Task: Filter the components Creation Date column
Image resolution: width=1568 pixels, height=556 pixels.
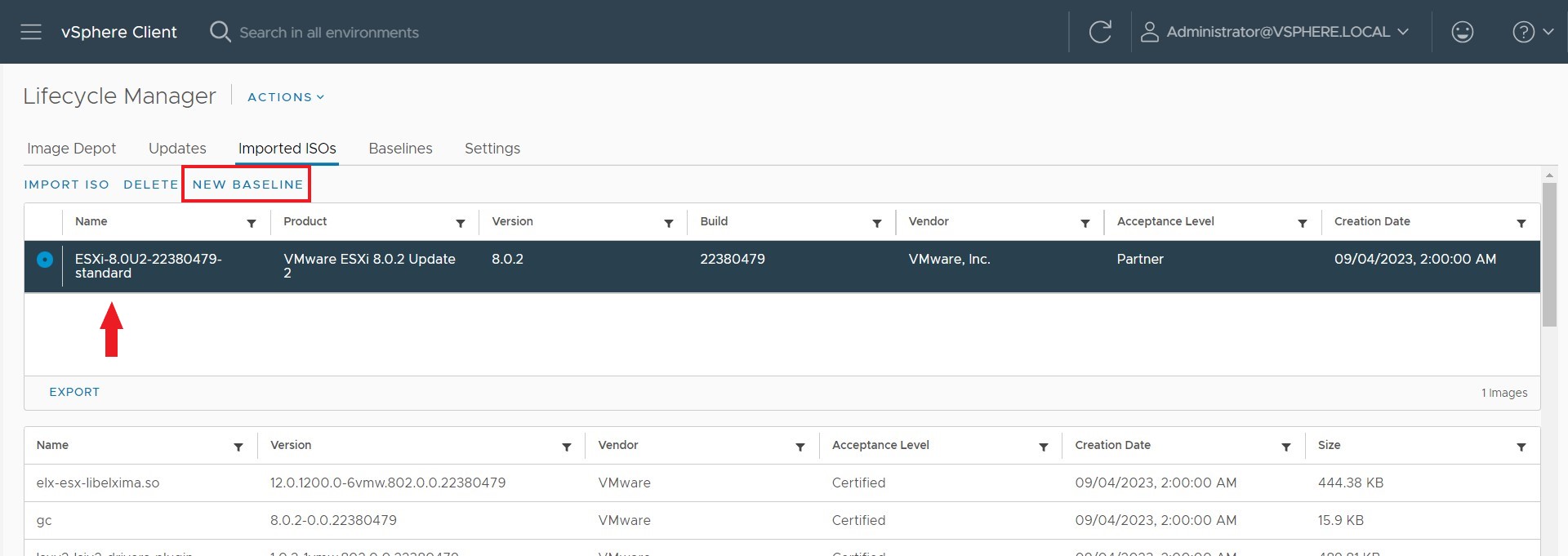Action: click(x=1286, y=447)
